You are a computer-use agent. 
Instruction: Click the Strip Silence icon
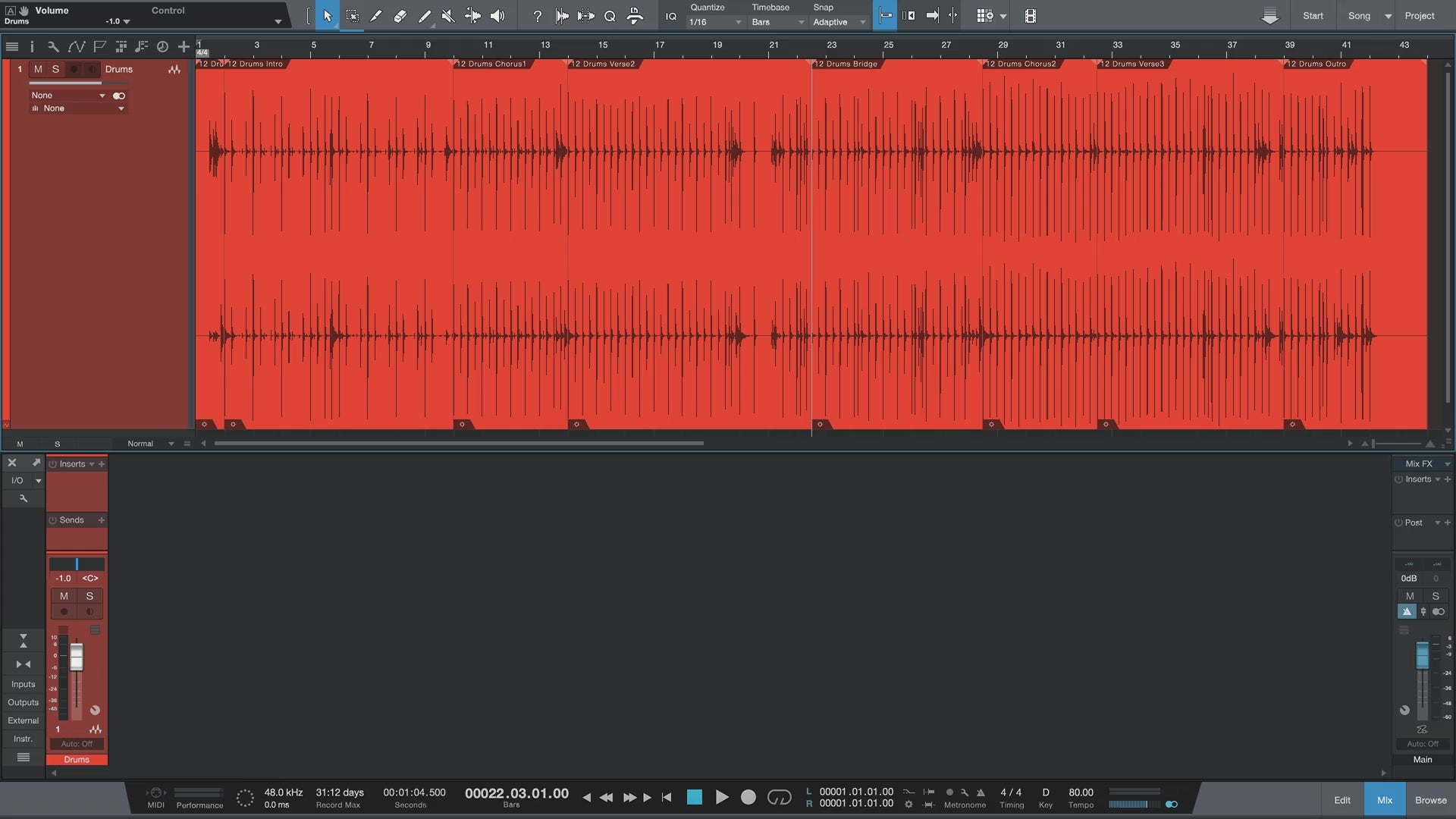click(585, 15)
